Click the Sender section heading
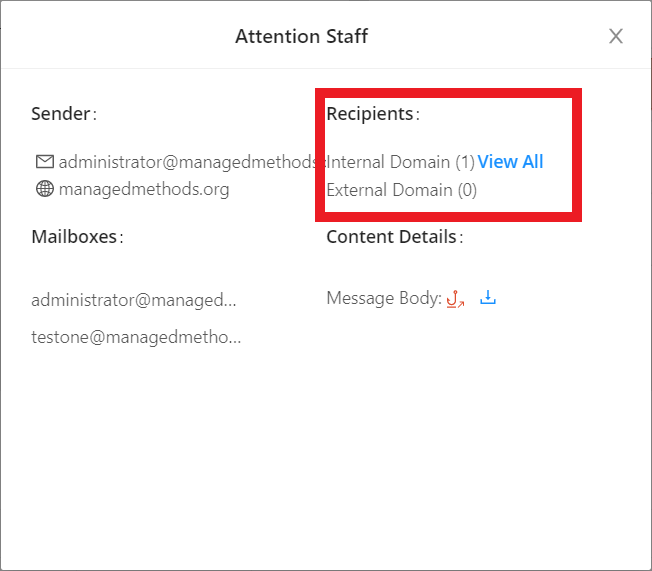Viewport: 652px width, 571px height. (61, 114)
